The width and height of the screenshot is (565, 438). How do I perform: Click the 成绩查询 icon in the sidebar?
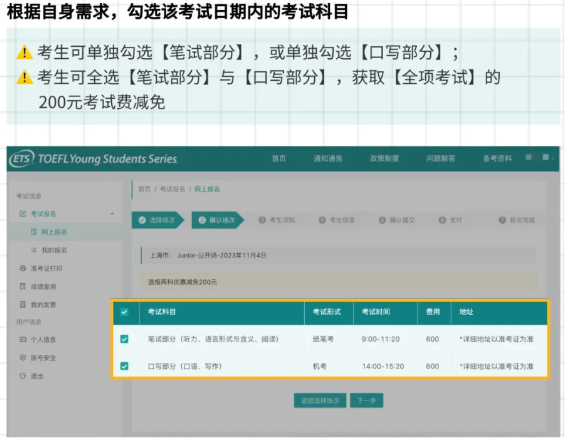23,286
